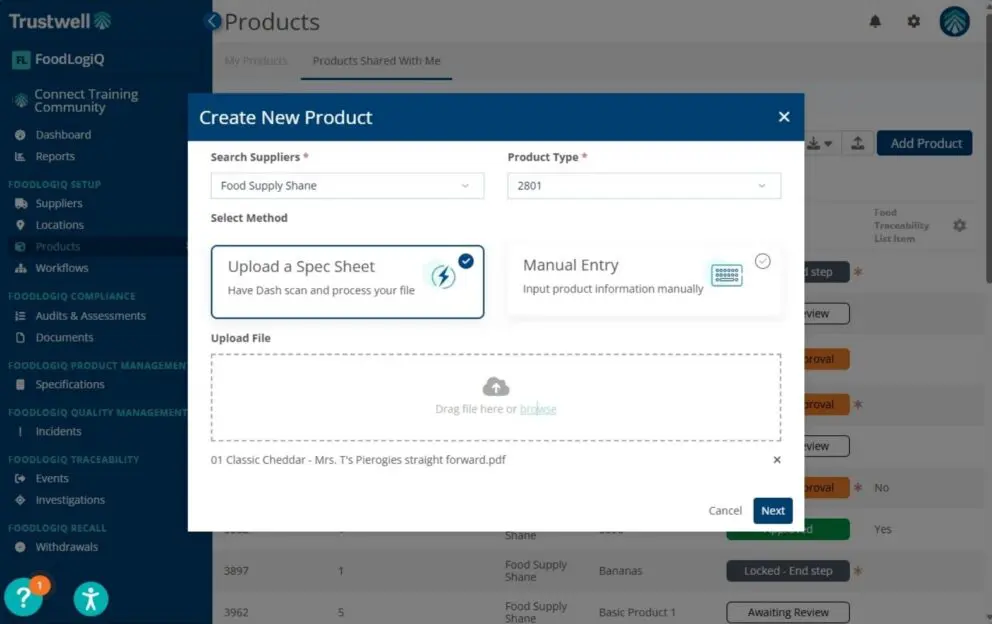The image size is (992, 624).
Task: Open the notifications bell icon
Action: tap(875, 22)
